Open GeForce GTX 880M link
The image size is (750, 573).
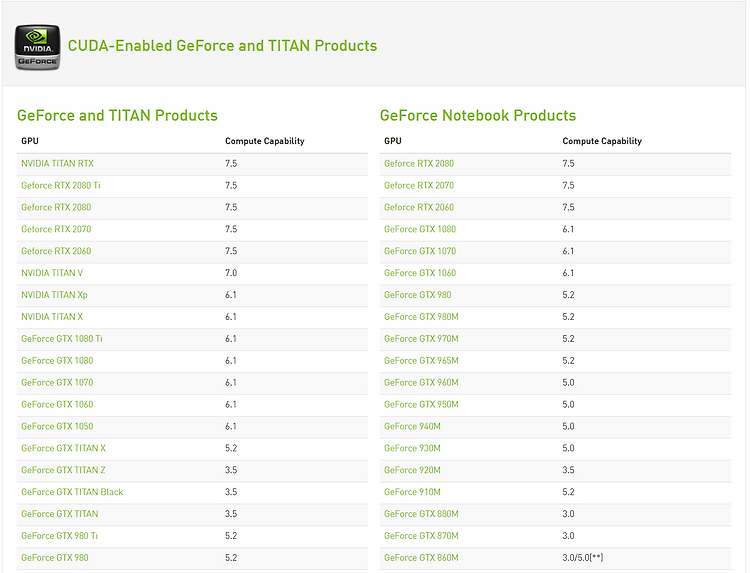point(421,514)
